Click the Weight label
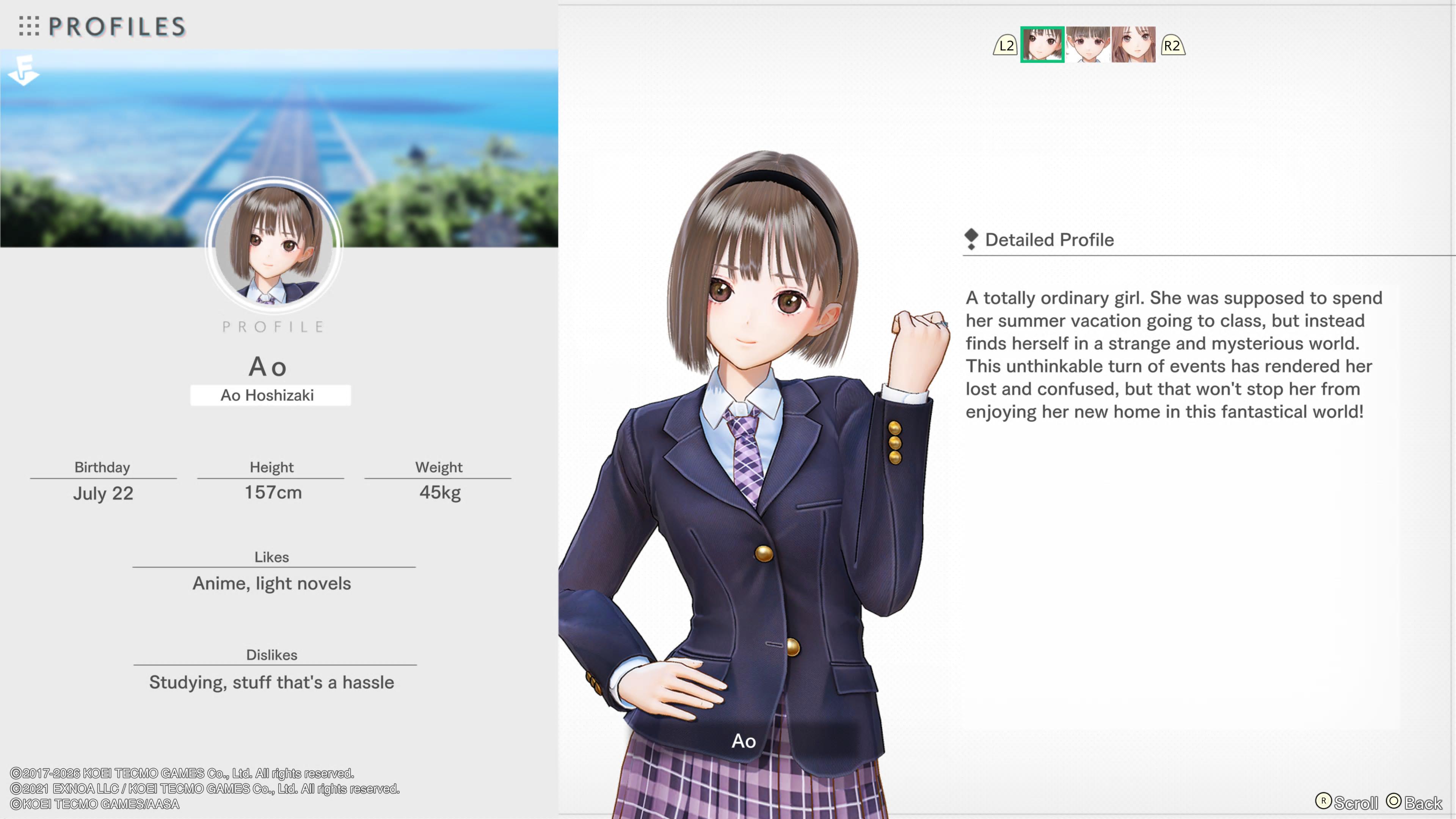This screenshot has width=1456, height=819. [439, 468]
